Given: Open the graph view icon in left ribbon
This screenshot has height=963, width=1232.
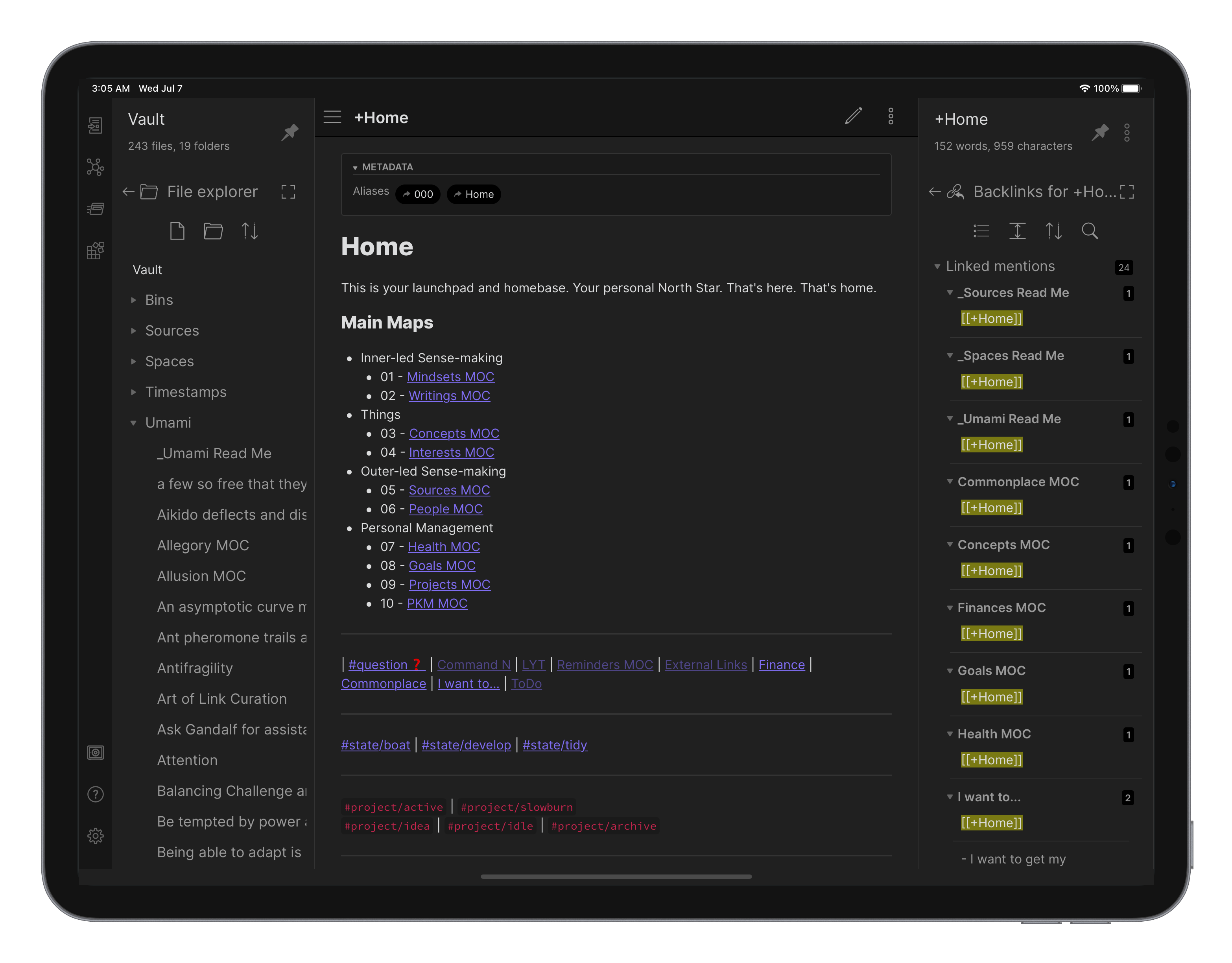Looking at the screenshot, I should [95, 167].
